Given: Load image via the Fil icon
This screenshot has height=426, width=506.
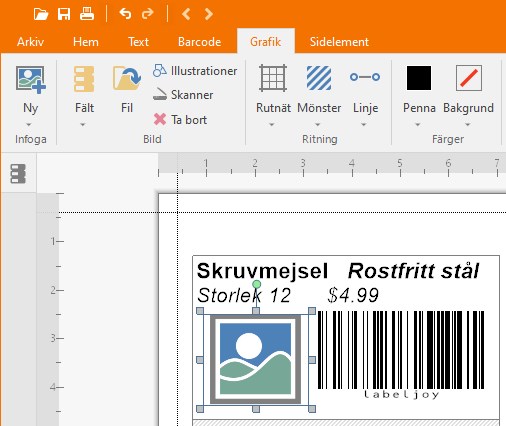Looking at the screenshot, I should point(127,79).
